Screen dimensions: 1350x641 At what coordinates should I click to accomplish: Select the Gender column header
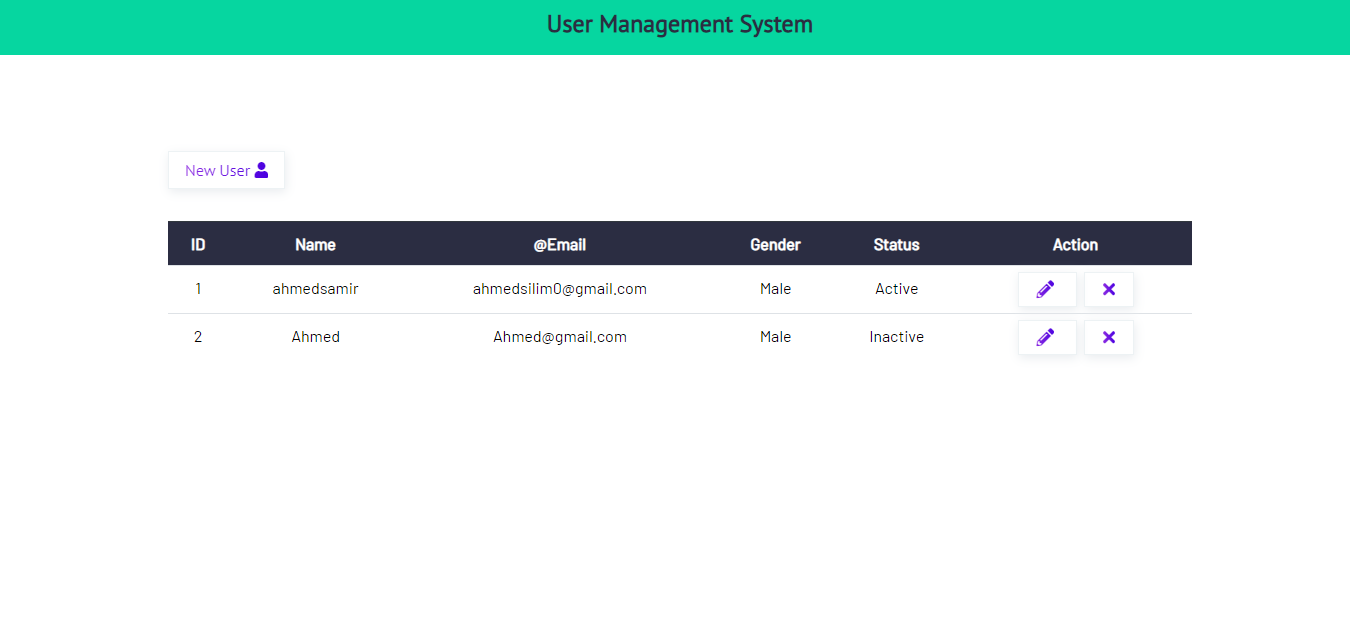[x=776, y=244]
